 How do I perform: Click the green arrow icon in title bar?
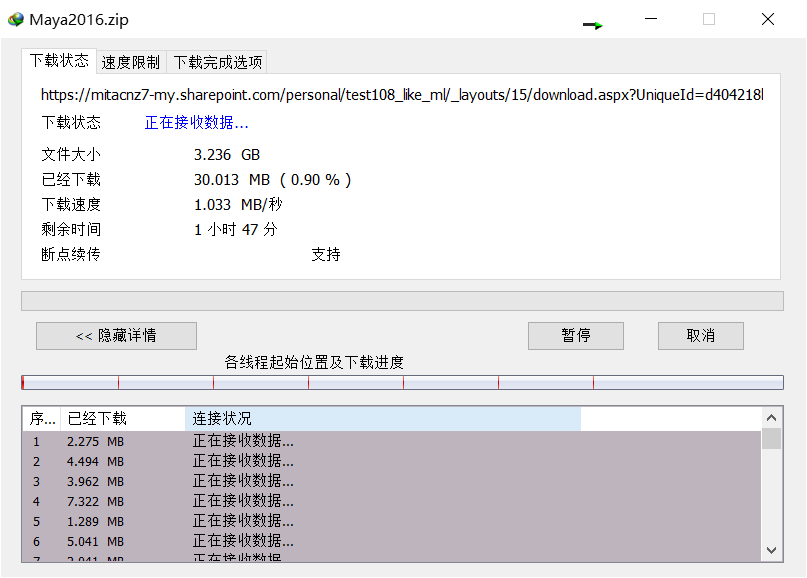[593, 25]
